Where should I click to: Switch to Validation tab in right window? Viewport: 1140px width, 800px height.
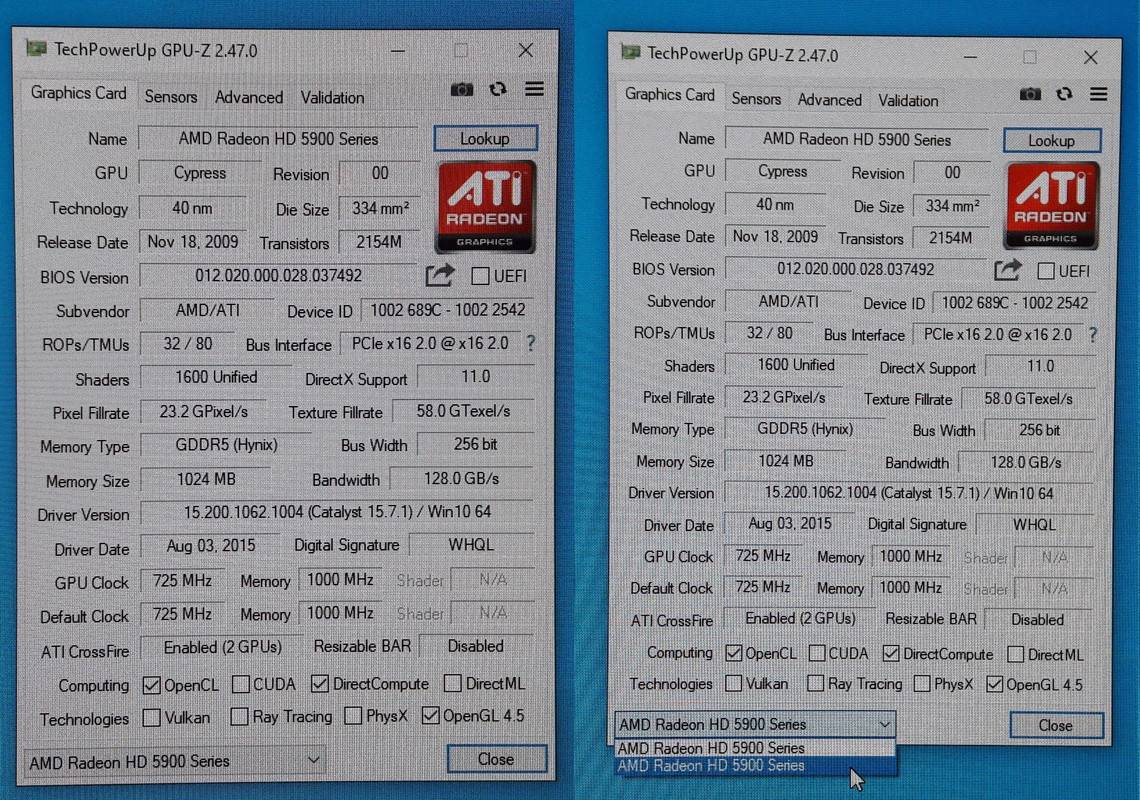click(908, 100)
